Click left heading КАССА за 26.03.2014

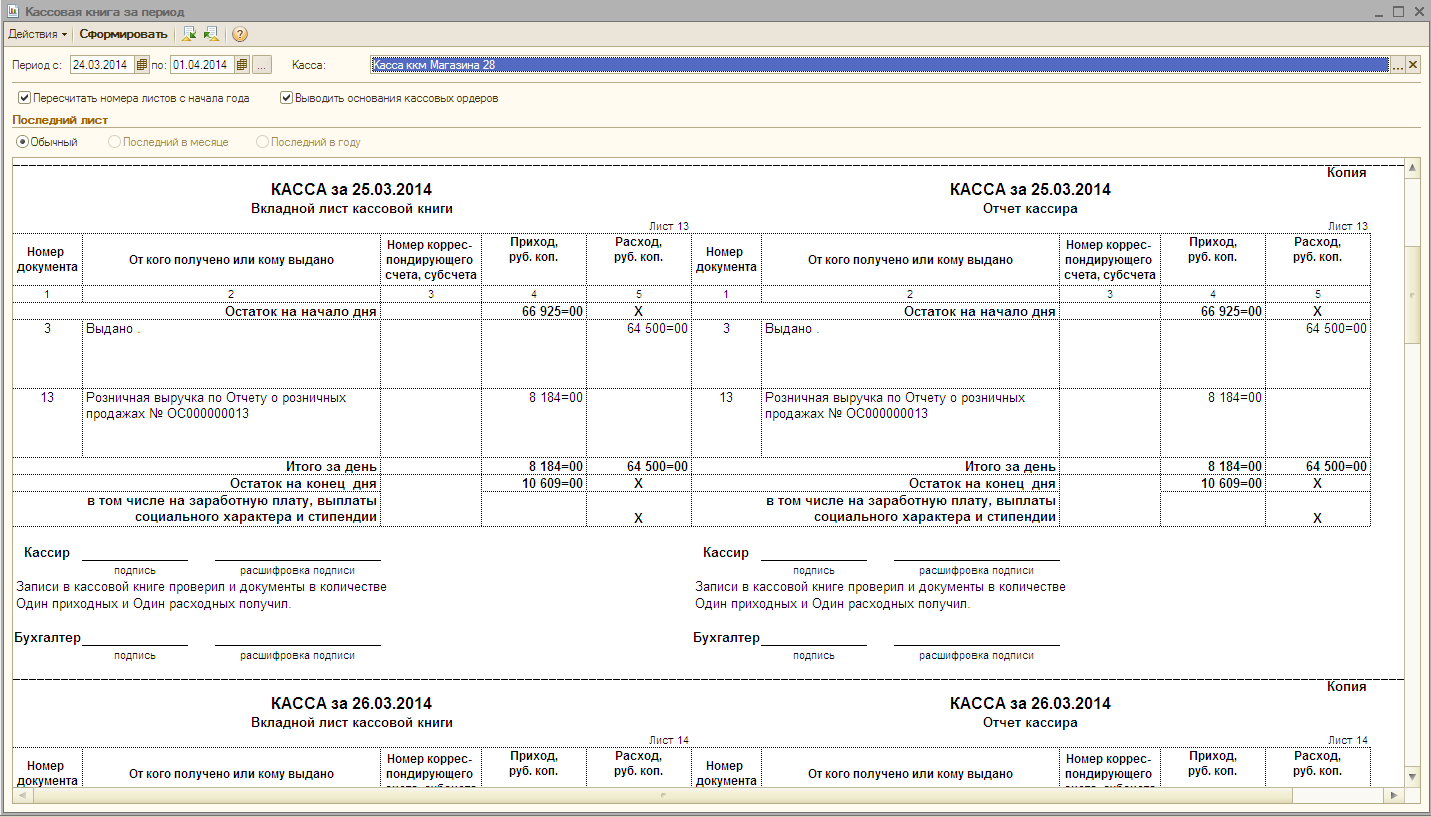point(352,704)
